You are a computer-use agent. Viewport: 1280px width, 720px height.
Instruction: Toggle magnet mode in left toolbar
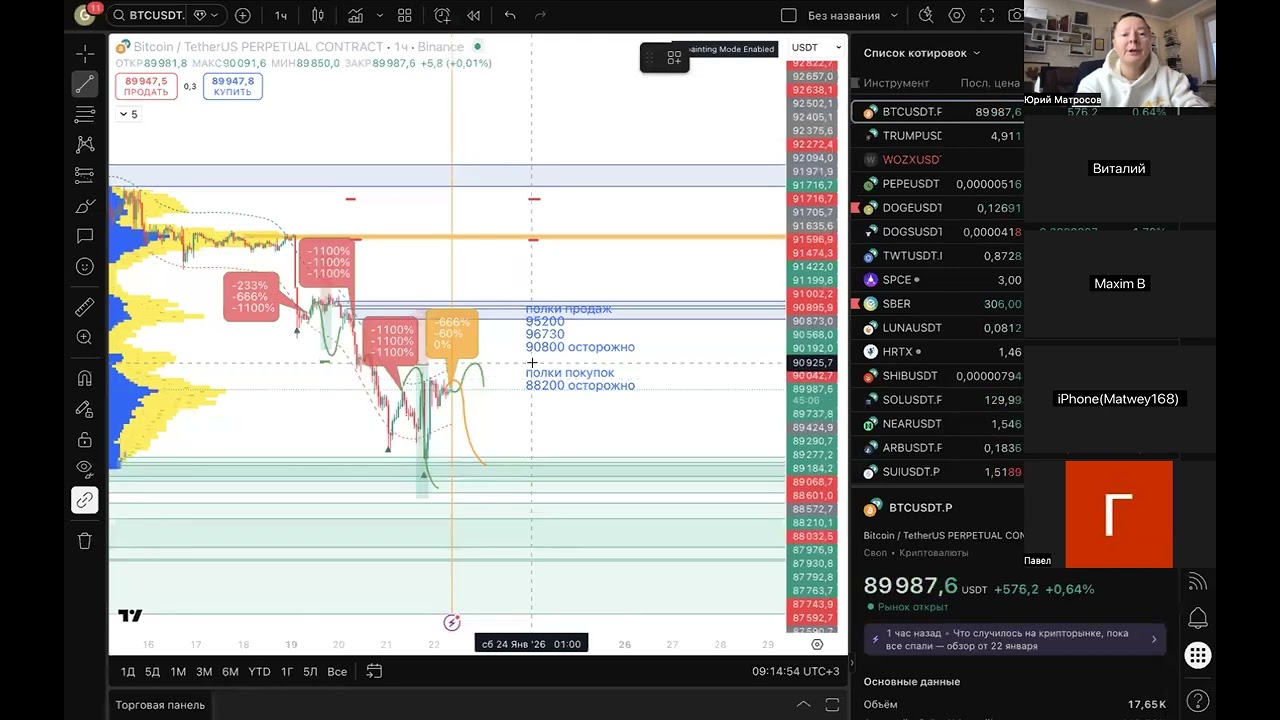[85, 378]
